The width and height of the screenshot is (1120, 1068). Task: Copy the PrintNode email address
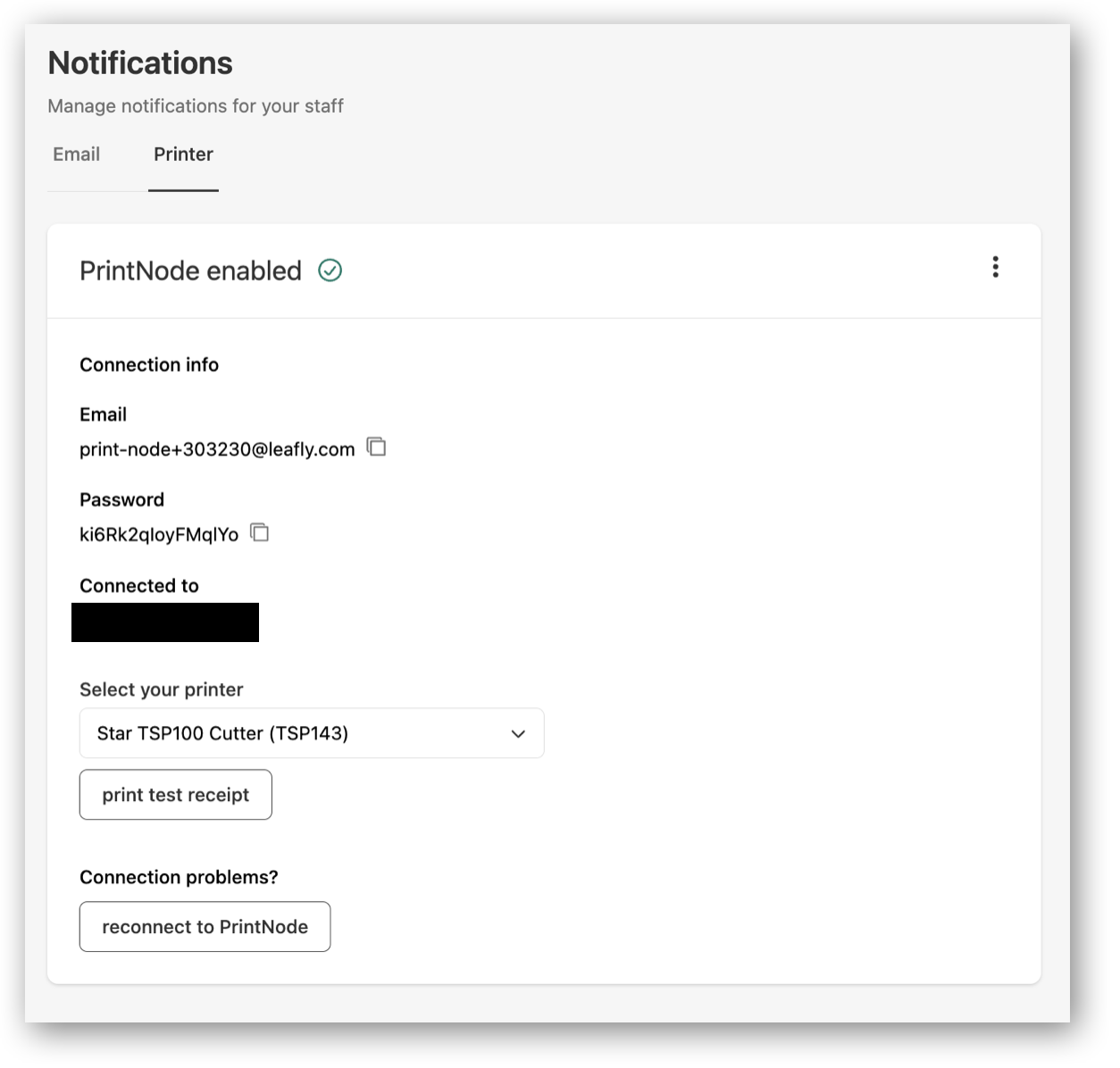point(377,446)
